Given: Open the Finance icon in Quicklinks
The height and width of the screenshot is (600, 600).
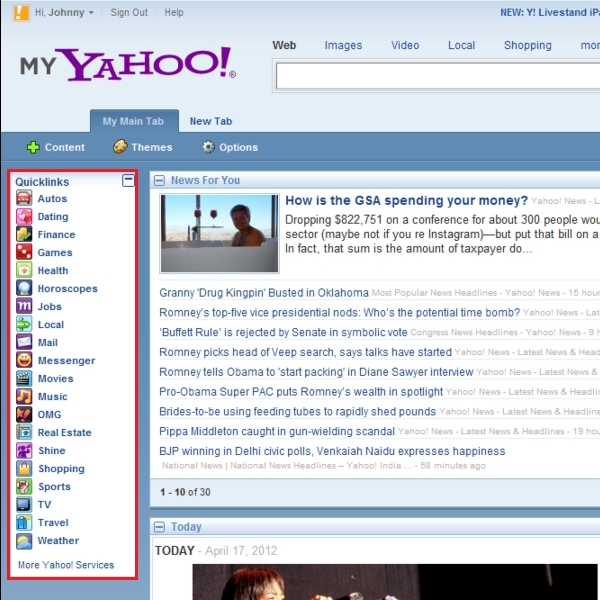Looking at the screenshot, I should (24, 234).
